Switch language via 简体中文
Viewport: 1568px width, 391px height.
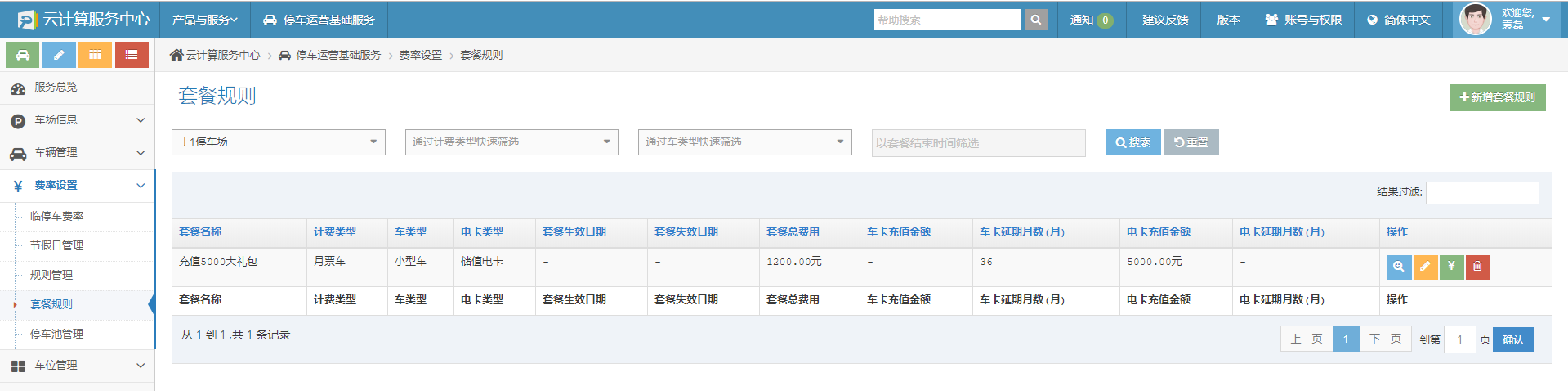[1399, 20]
